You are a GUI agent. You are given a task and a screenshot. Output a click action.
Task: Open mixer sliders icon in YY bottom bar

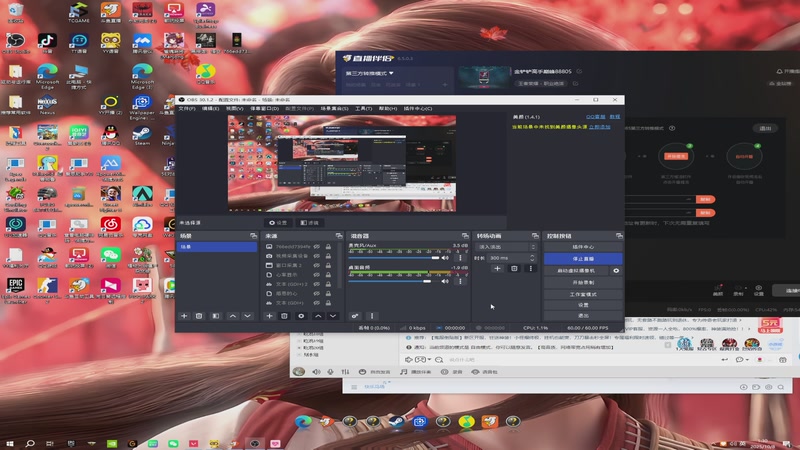tap(345, 372)
